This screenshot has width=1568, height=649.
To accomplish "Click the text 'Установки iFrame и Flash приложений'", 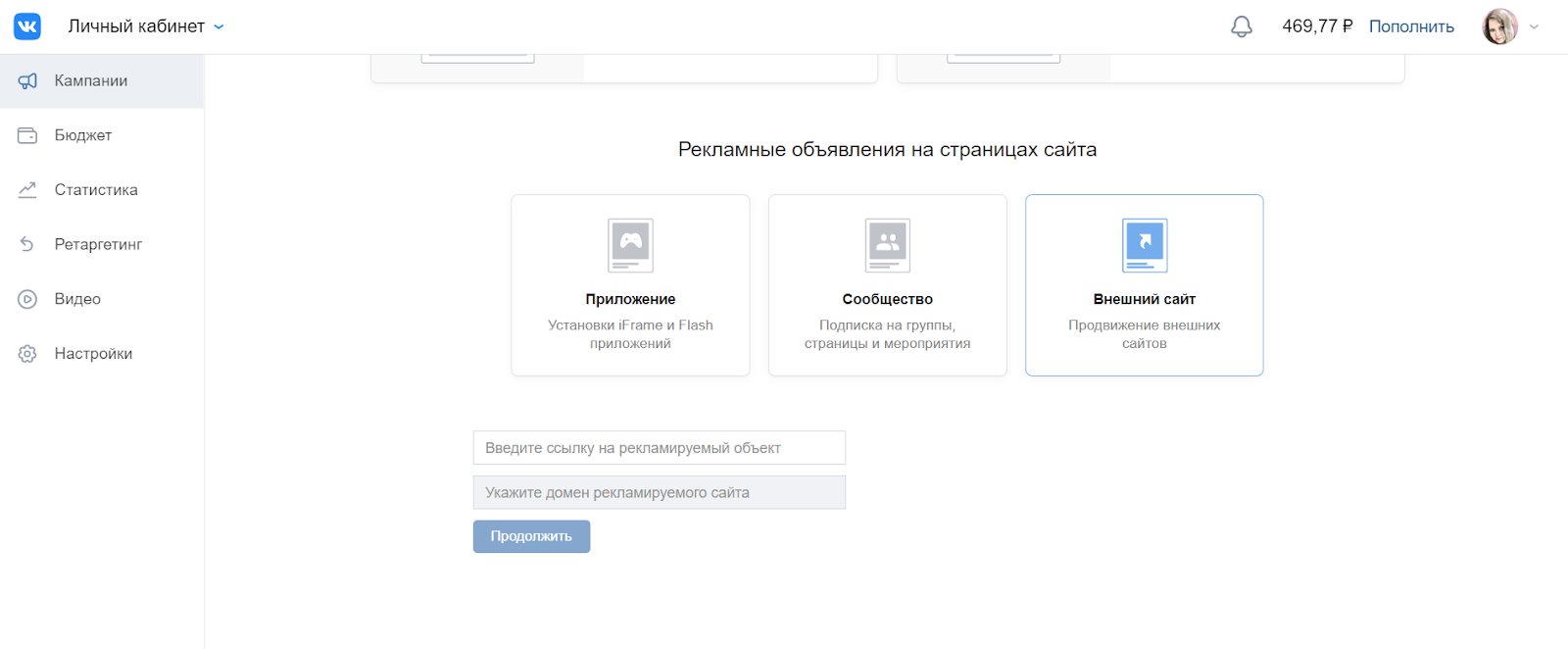I will click(x=630, y=334).
